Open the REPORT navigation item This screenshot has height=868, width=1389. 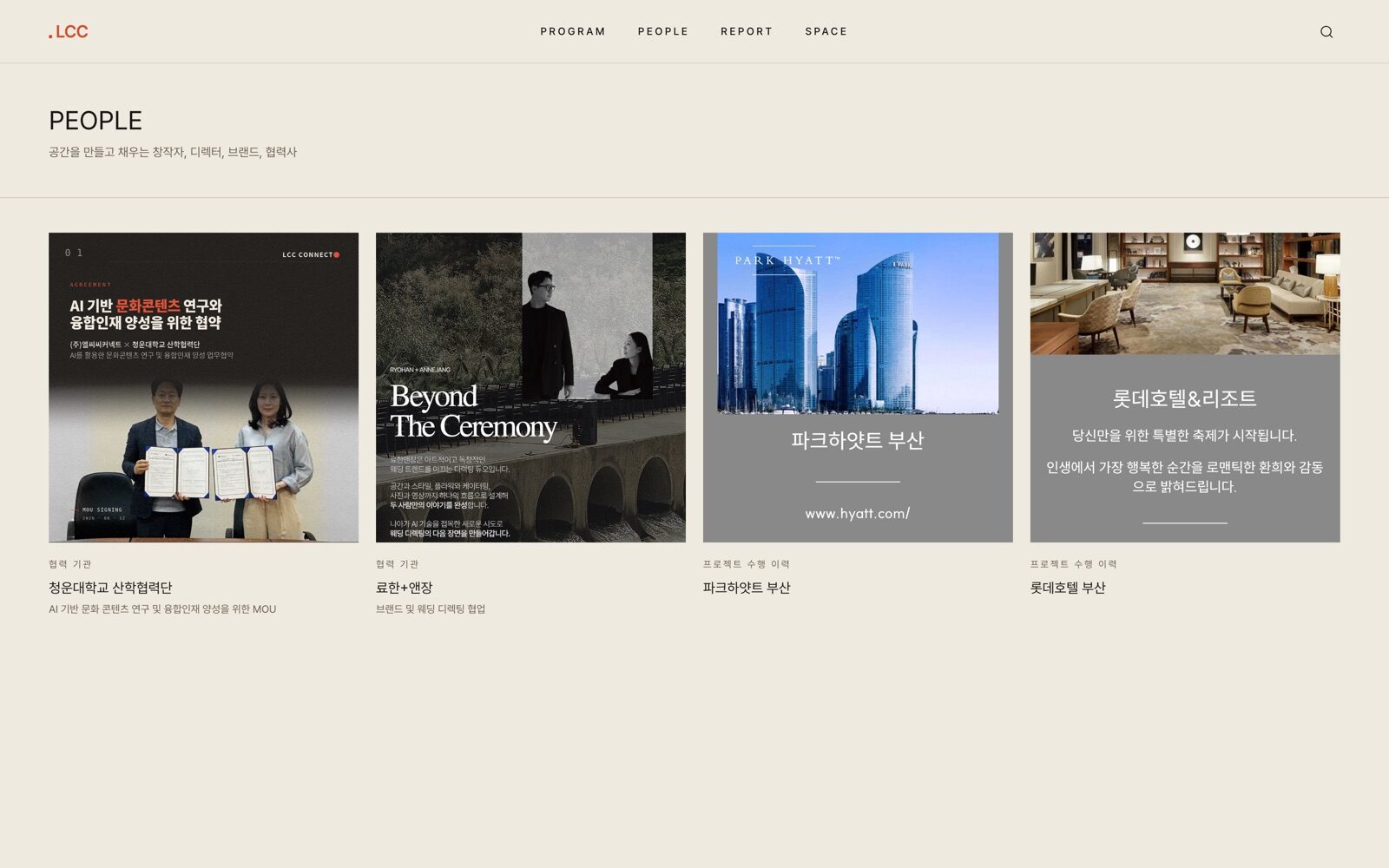747,31
